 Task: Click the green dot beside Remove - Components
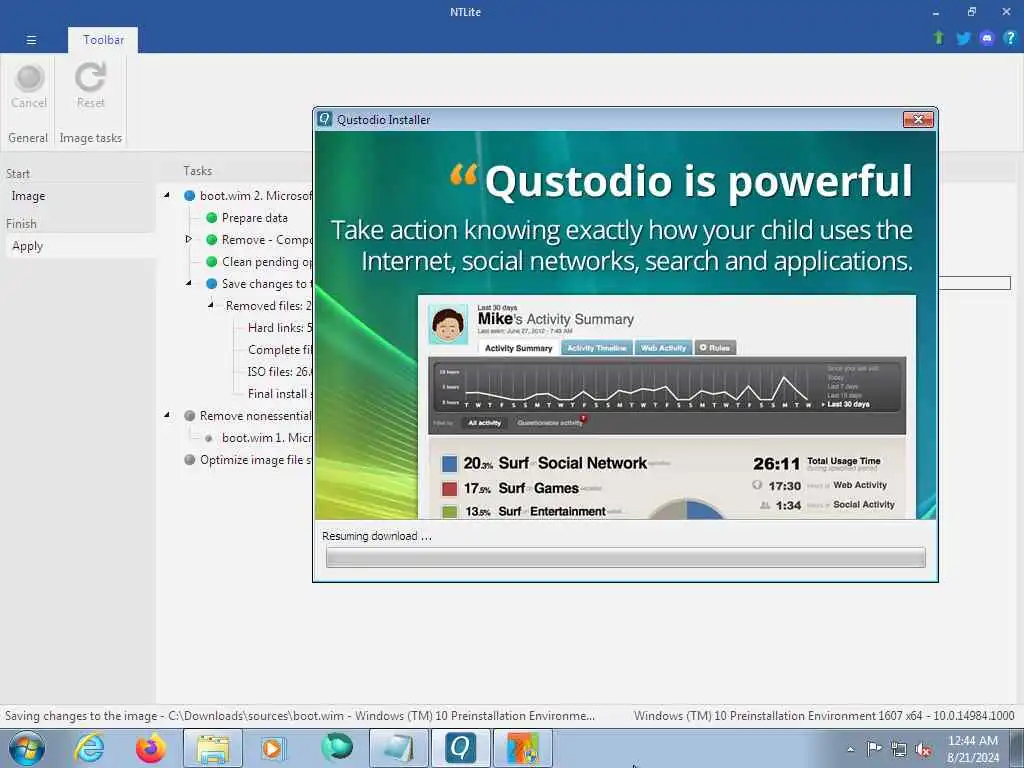point(212,240)
